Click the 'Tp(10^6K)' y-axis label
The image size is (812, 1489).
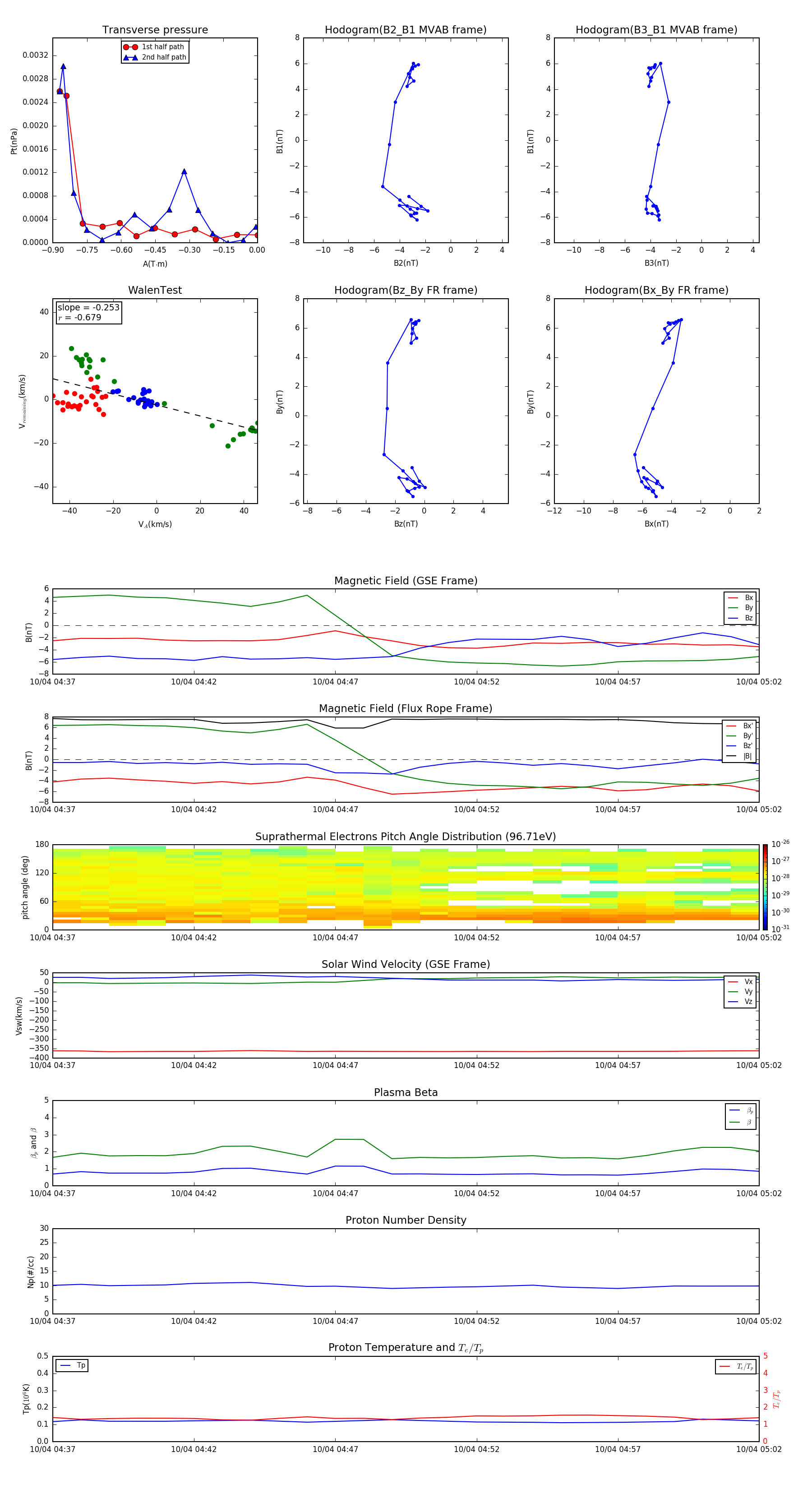pos(26,1399)
